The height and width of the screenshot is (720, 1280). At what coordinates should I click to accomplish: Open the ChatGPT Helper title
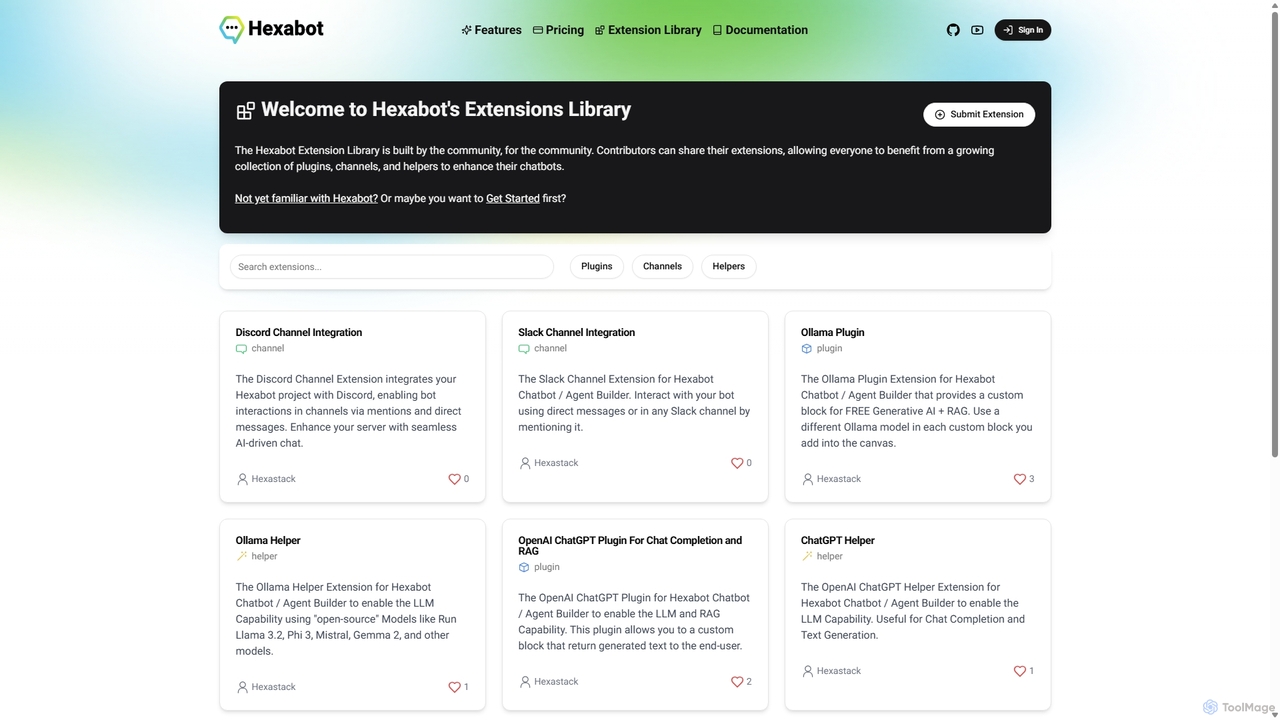[x=838, y=541]
